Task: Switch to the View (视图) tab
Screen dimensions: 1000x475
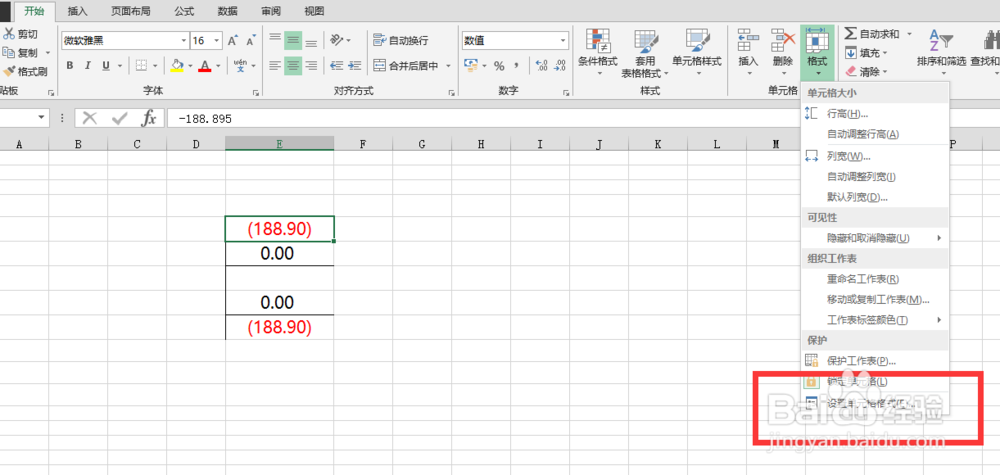Action: [x=314, y=11]
